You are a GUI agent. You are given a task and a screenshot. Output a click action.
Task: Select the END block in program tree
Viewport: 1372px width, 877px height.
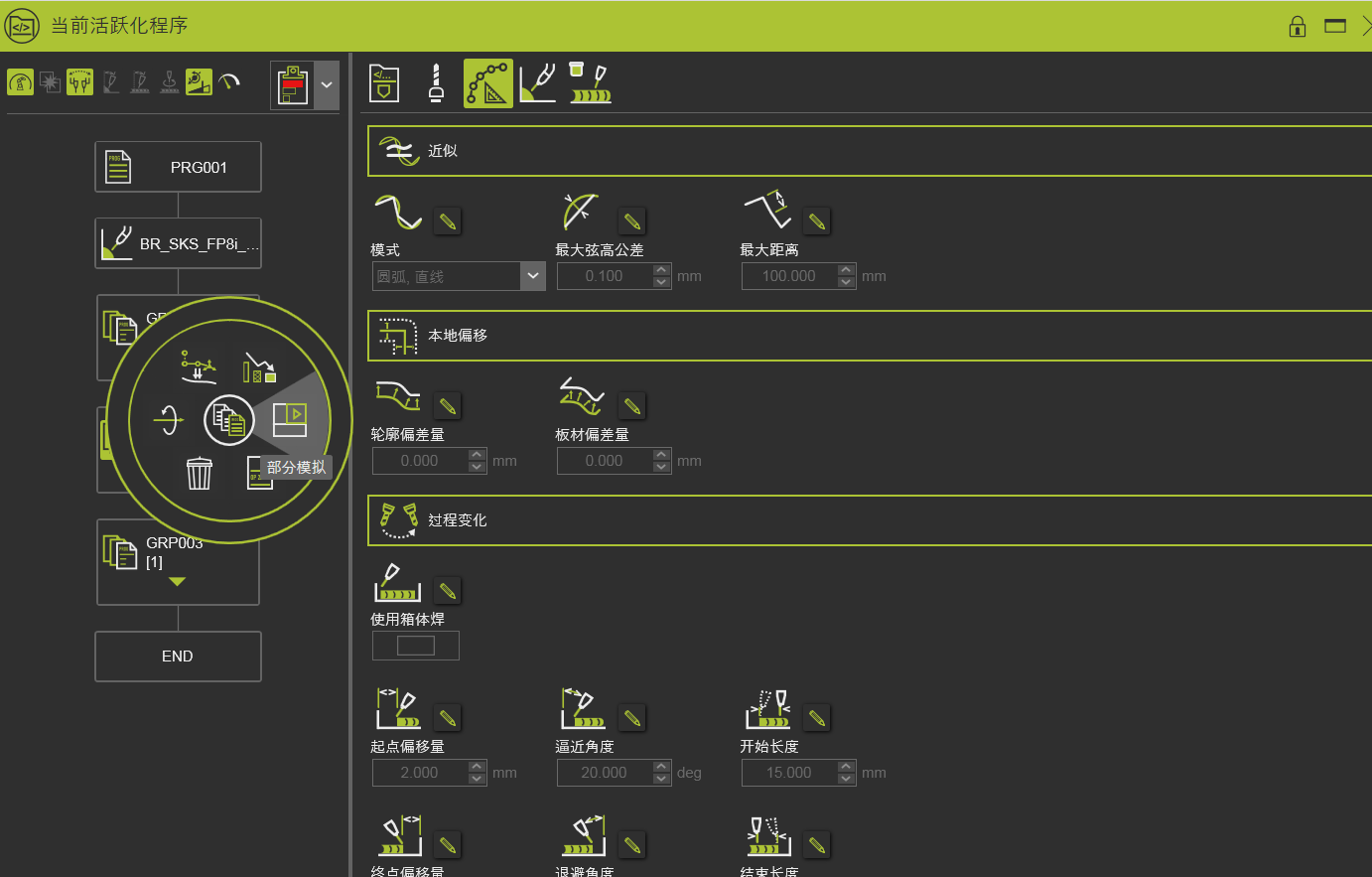coord(179,657)
